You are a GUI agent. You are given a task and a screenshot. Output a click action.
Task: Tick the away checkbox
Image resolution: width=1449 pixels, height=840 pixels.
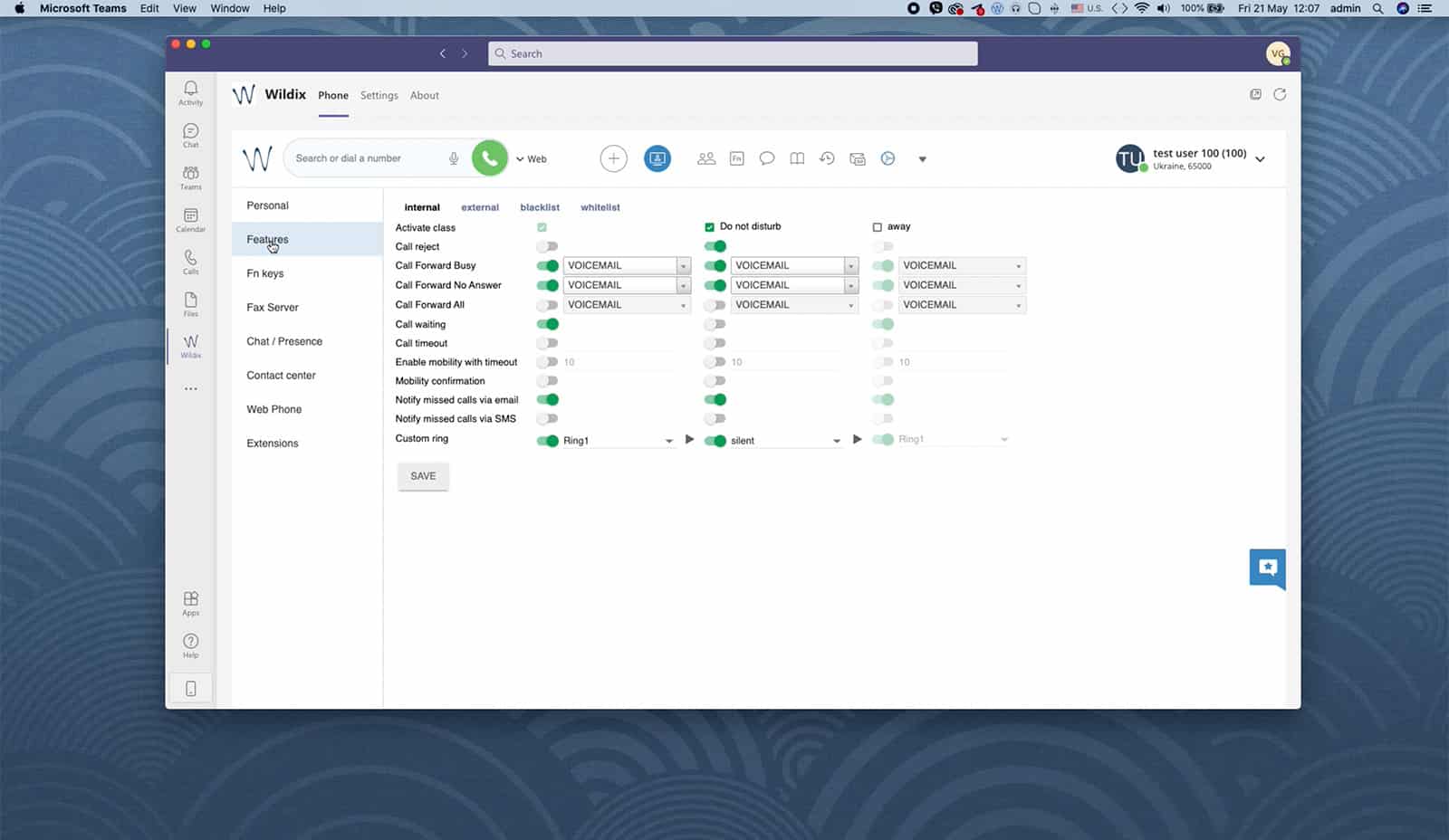pos(877,227)
